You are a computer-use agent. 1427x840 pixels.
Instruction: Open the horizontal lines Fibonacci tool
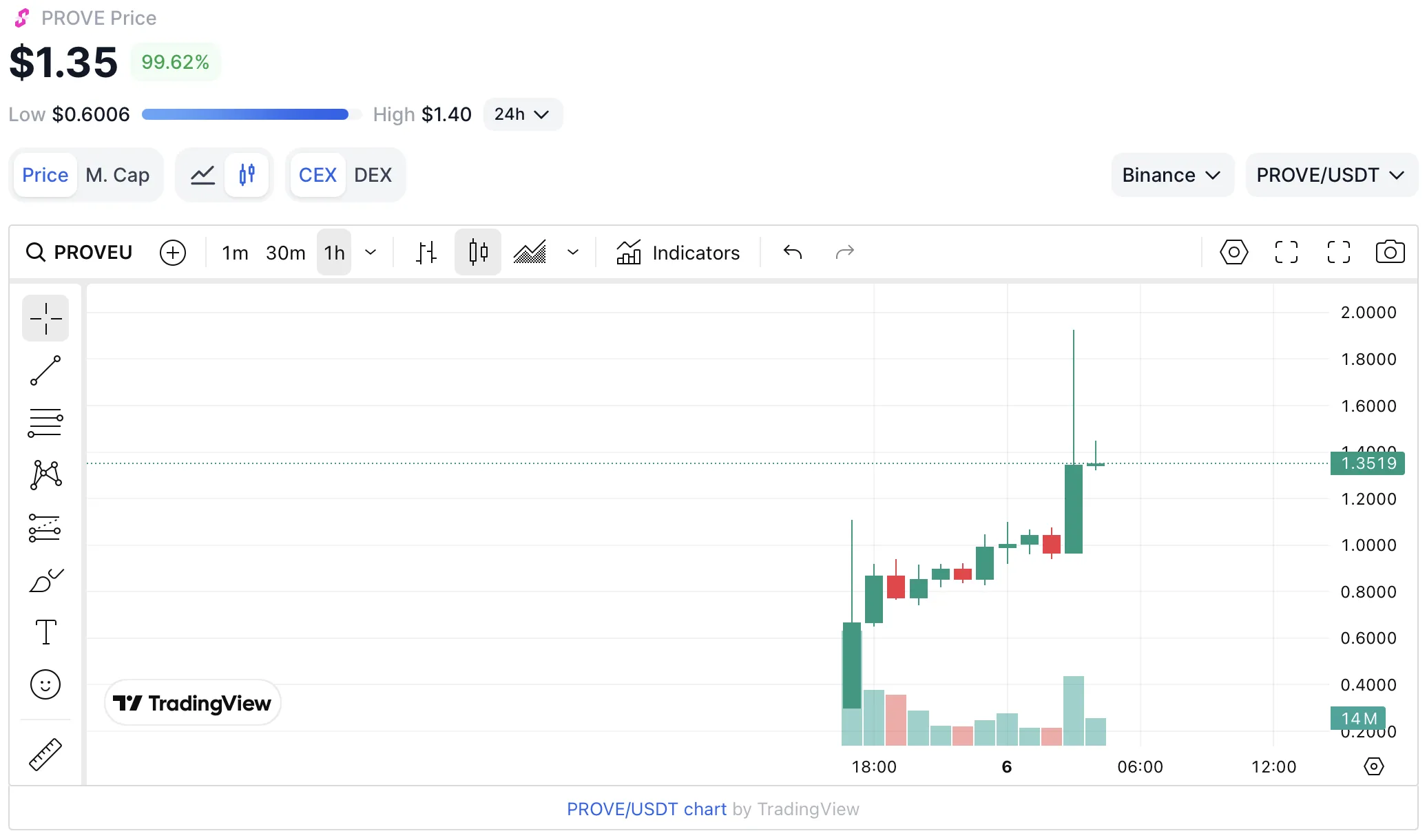[45, 423]
